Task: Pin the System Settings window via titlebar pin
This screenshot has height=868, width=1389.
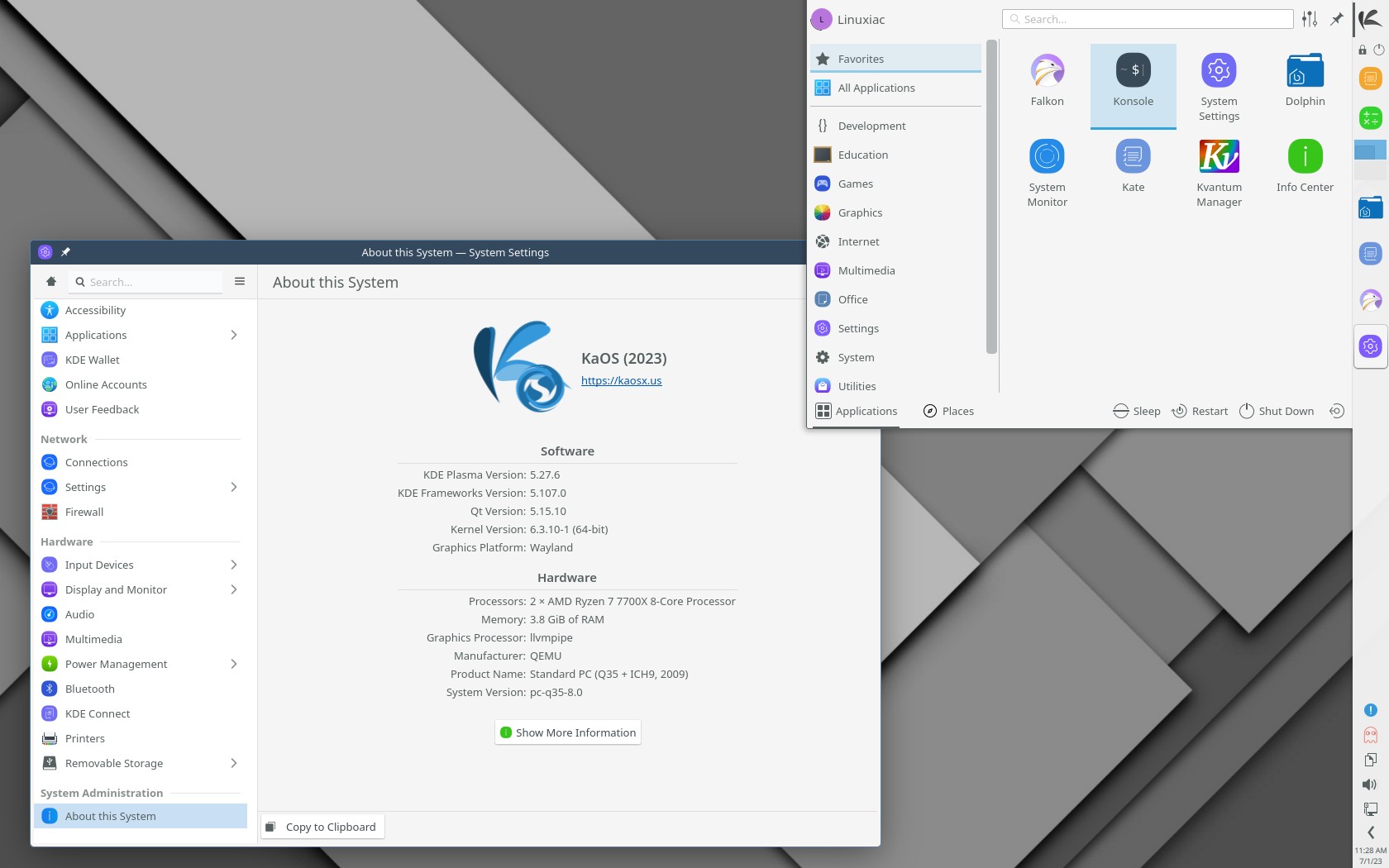Action: [x=65, y=252]
